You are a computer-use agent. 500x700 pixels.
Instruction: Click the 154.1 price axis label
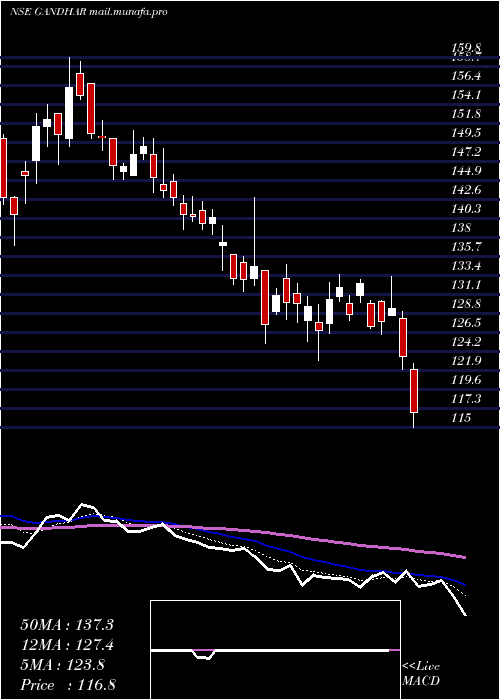point(466,95)
